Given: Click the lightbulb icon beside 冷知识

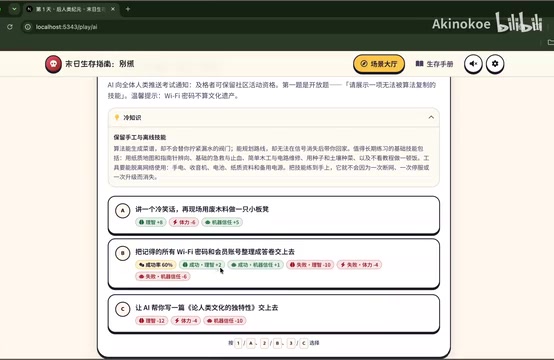Looking at the screenshot, I should click(x=117, y=117).
